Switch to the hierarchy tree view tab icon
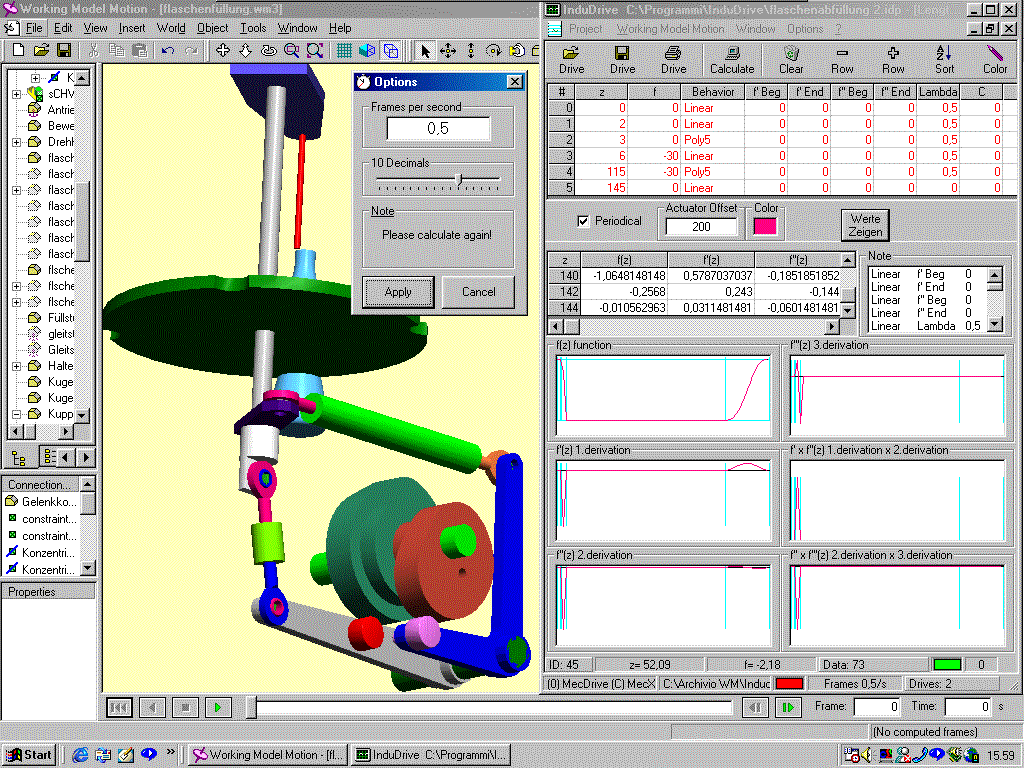 pyautogui.click(x=19, y=458)
